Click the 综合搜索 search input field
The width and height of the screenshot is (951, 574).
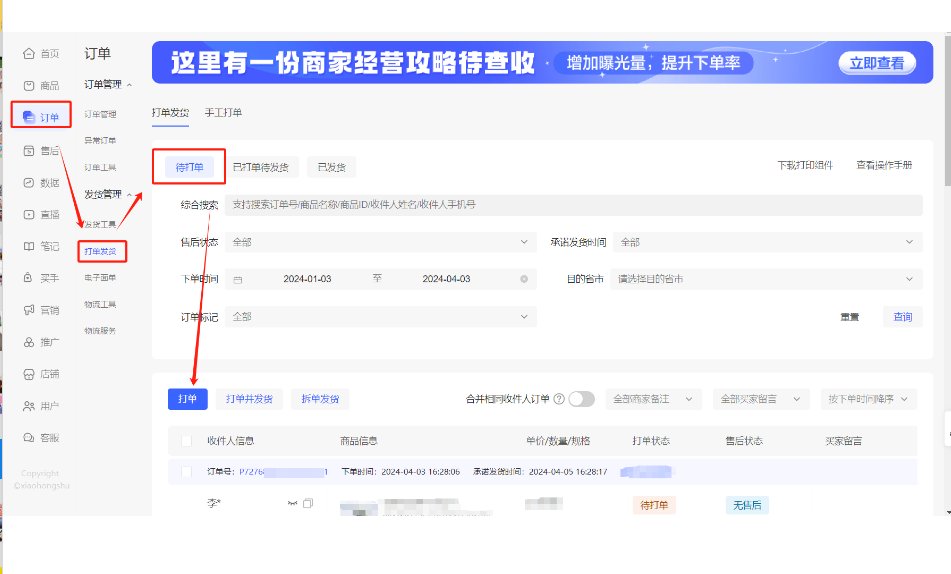coord(572,205)
